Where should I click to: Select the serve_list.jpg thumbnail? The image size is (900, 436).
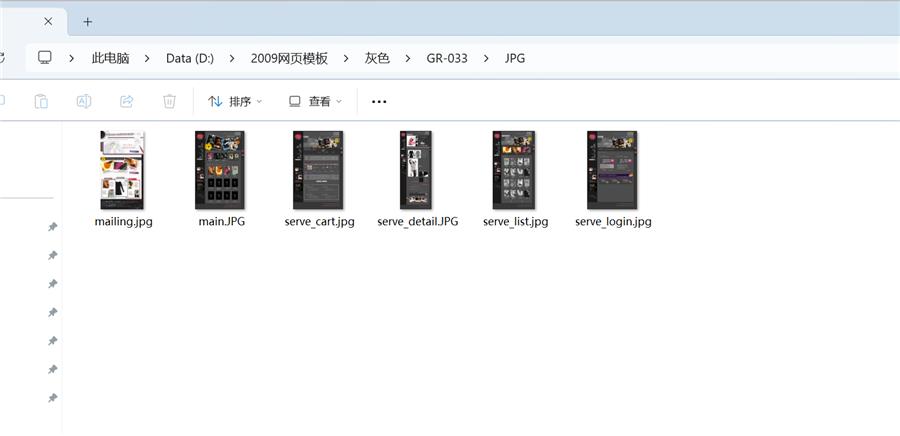point(514,170)
